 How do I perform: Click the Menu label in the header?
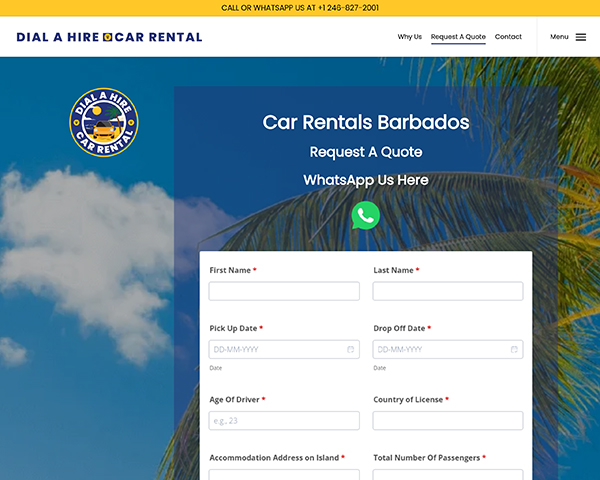click(x=559, y=37)
